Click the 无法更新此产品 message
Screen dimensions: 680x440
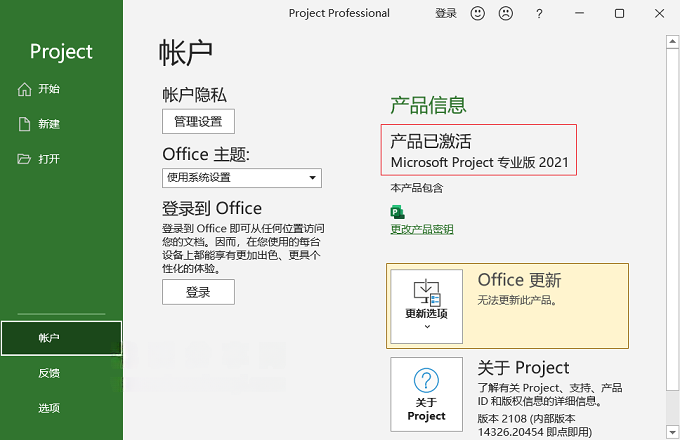pos(517,300)
